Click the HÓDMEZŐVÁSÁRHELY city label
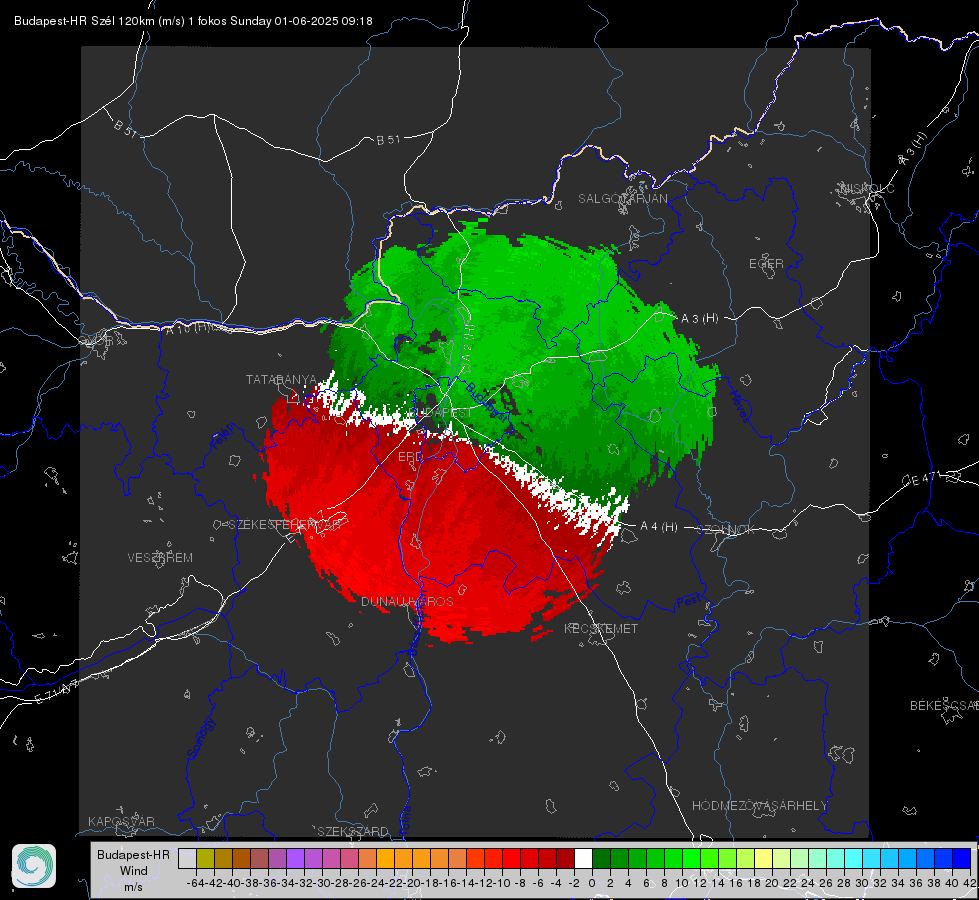The width and height of the screenshot is (979, 900). [x=759, y=806]
